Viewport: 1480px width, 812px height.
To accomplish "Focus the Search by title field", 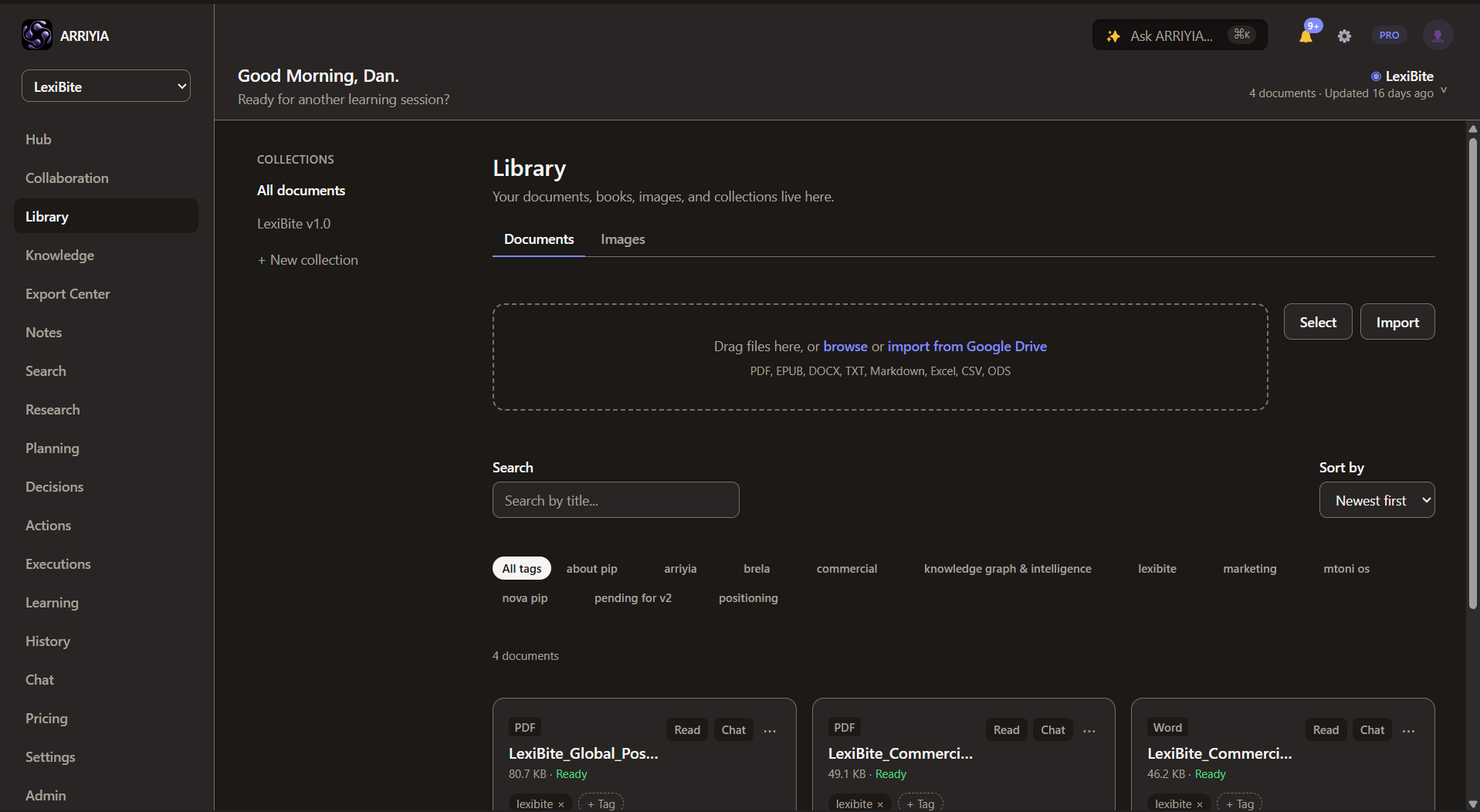I will (x=616, y=500).
